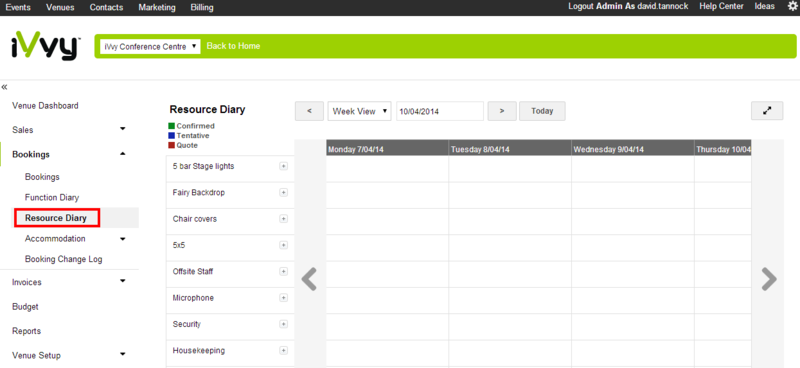Open the Billing top menu
800x368 pixels.
202,7
